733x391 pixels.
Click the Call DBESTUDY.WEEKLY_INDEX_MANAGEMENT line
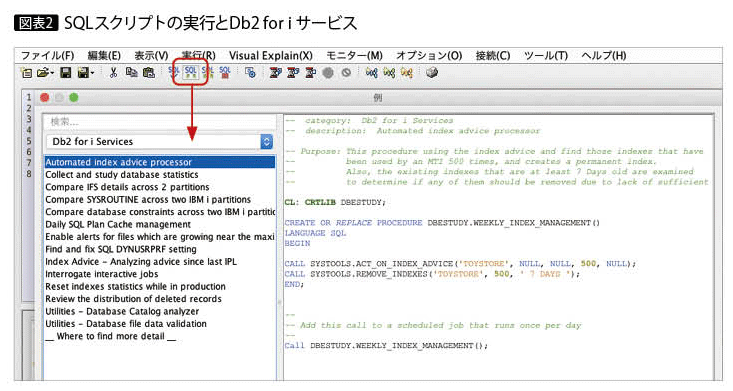(x=386, y=346)
